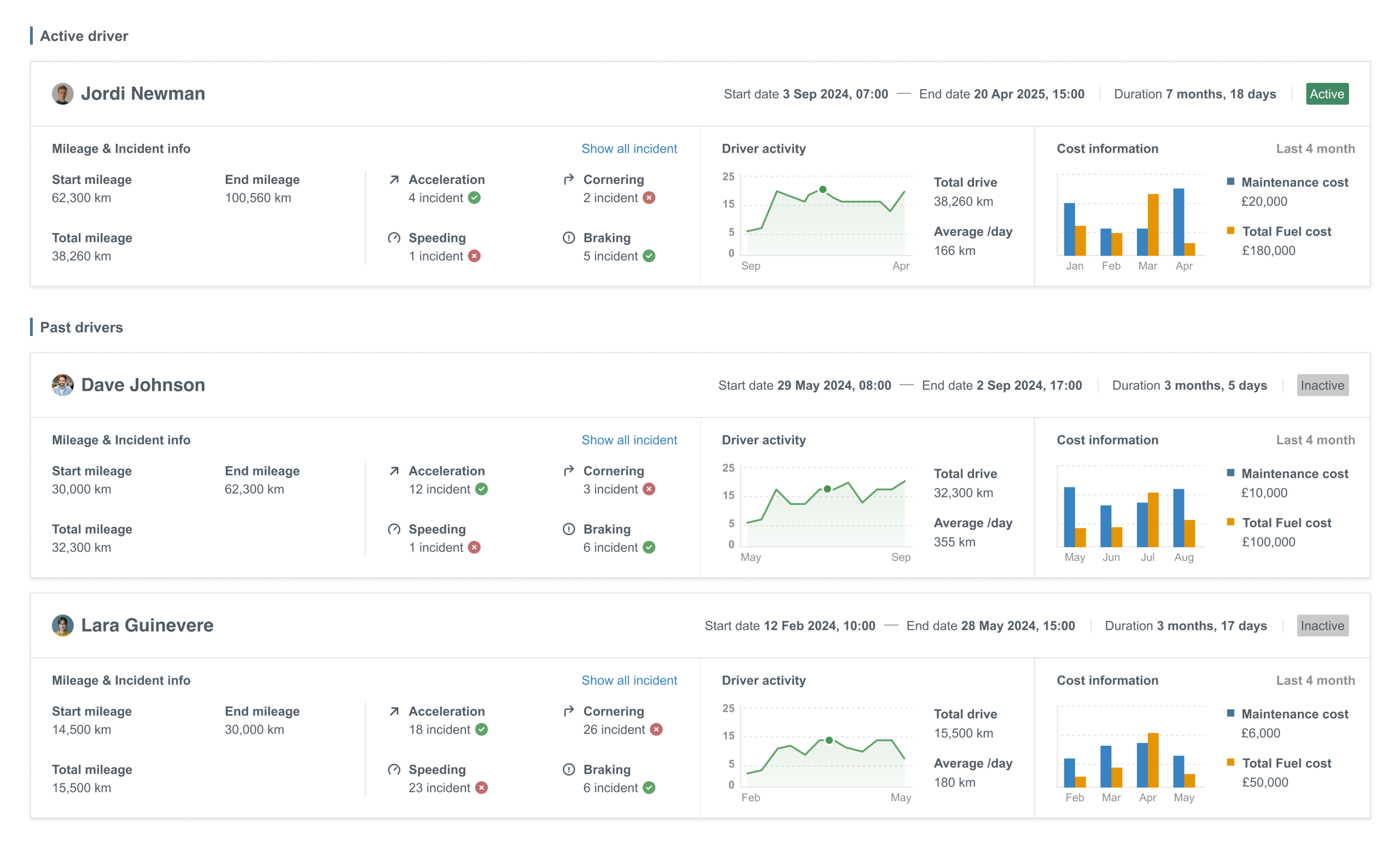Click the Inactive badge on Dave Johnson's card
The width and height of the screenshot is (1400, 865).
click(1322, 385)
